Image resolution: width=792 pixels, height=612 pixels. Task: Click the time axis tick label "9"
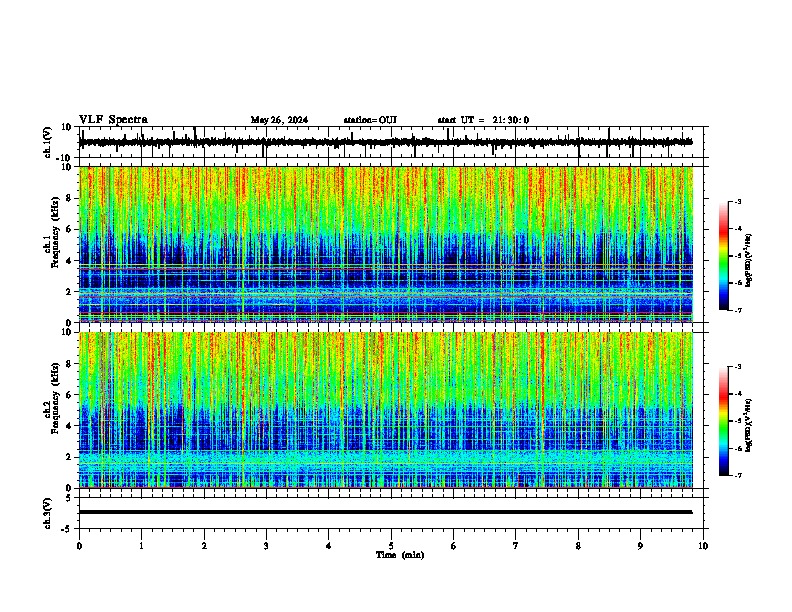pos(640,546)
